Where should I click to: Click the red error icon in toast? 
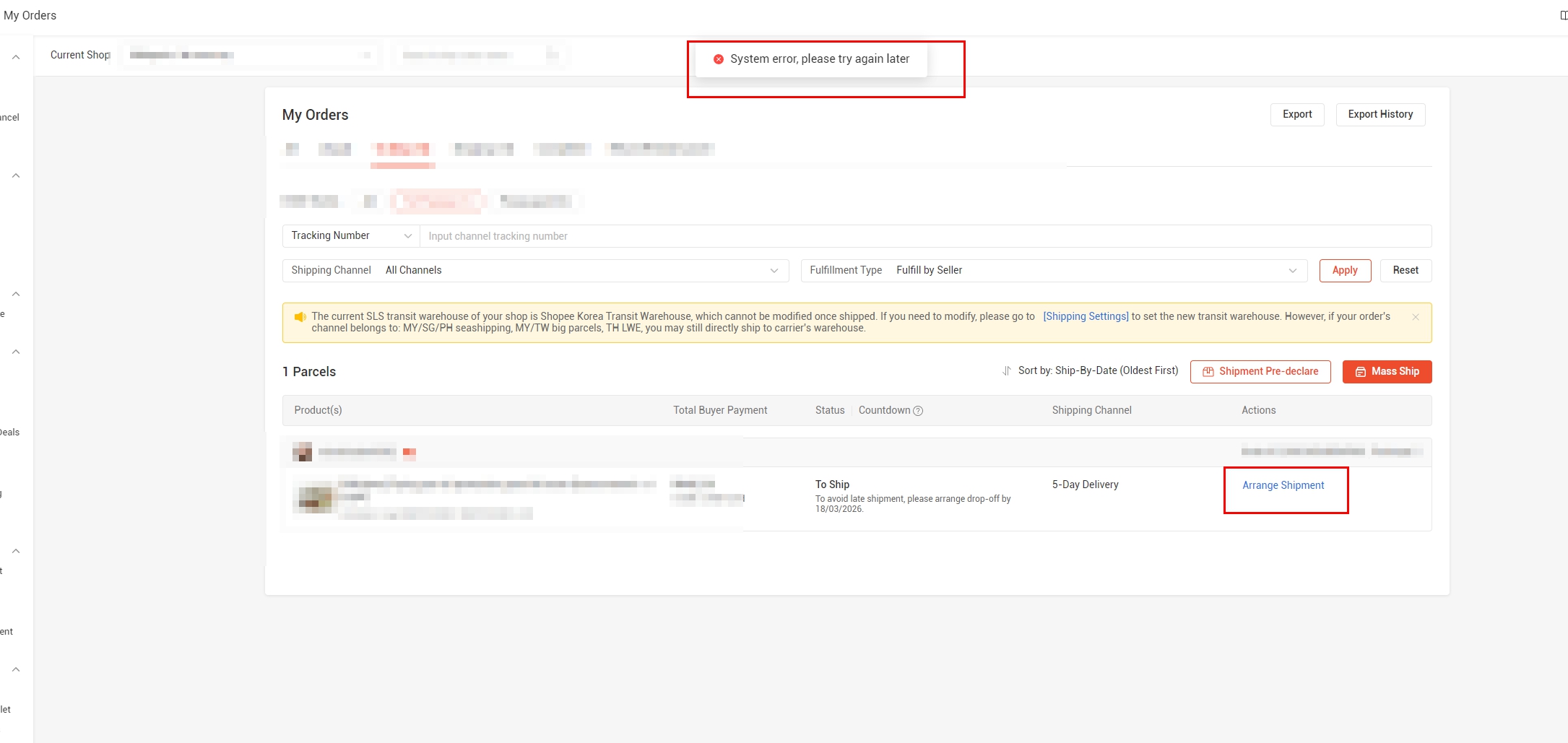point(719,59)
